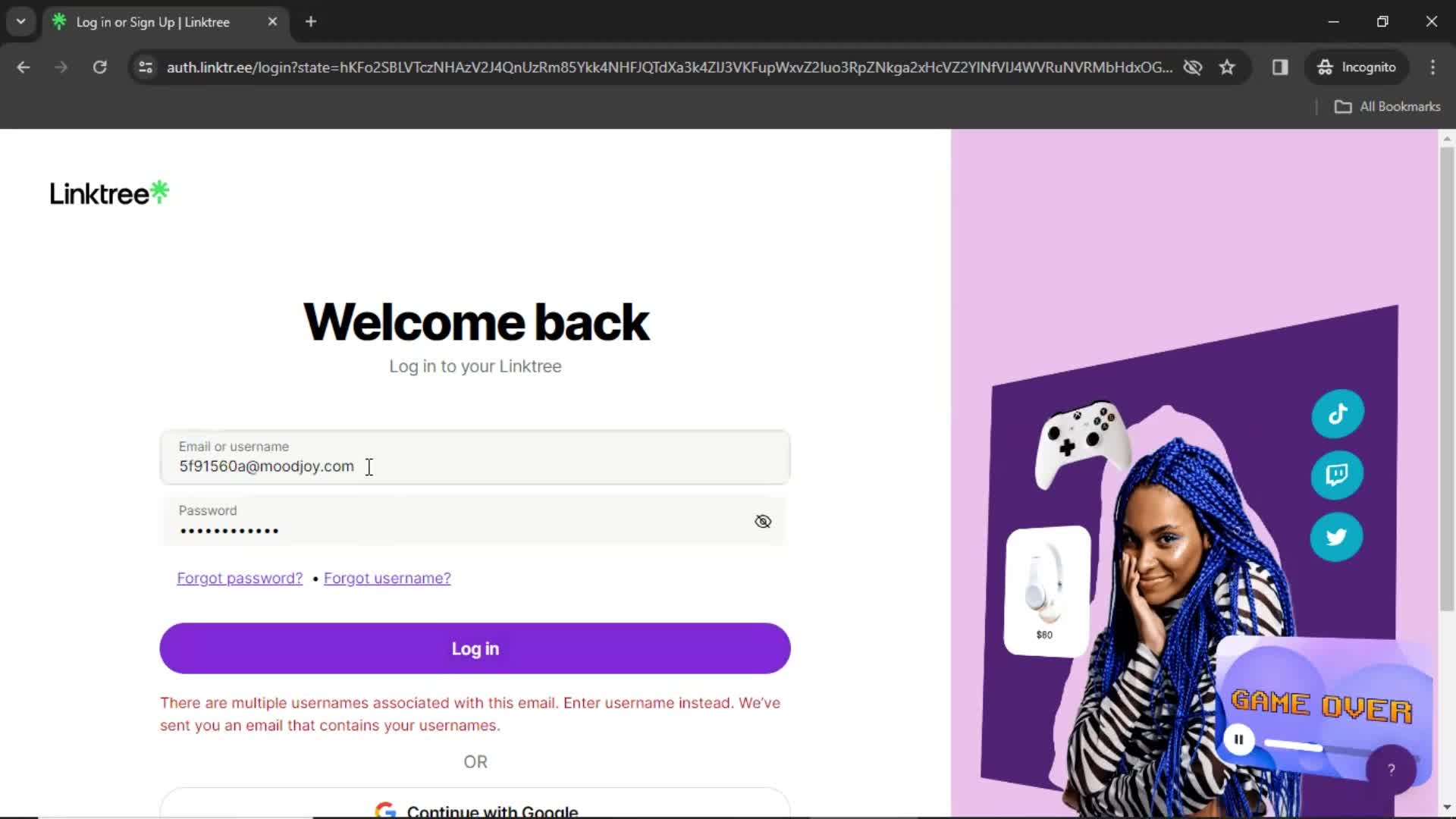Click the headphones $80 product card
1456x819 pixels.
[x=1047, y=591]
